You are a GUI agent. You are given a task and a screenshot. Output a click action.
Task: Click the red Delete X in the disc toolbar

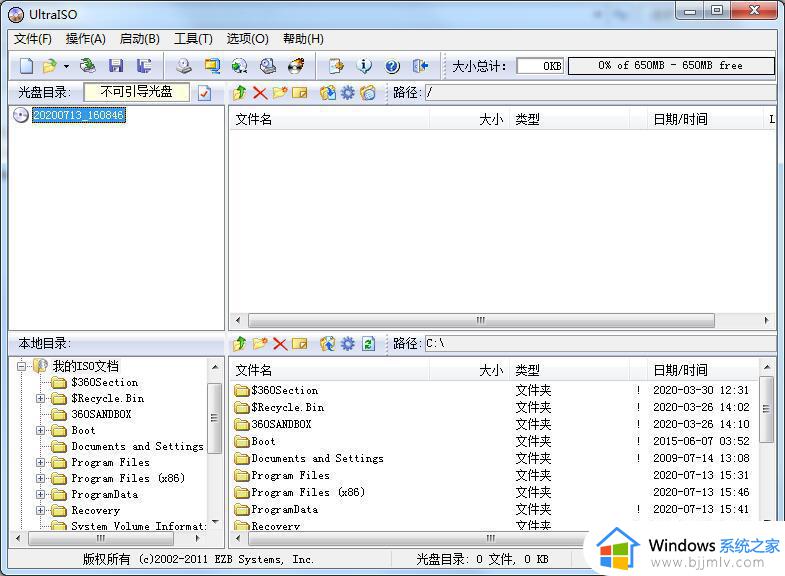260,93
